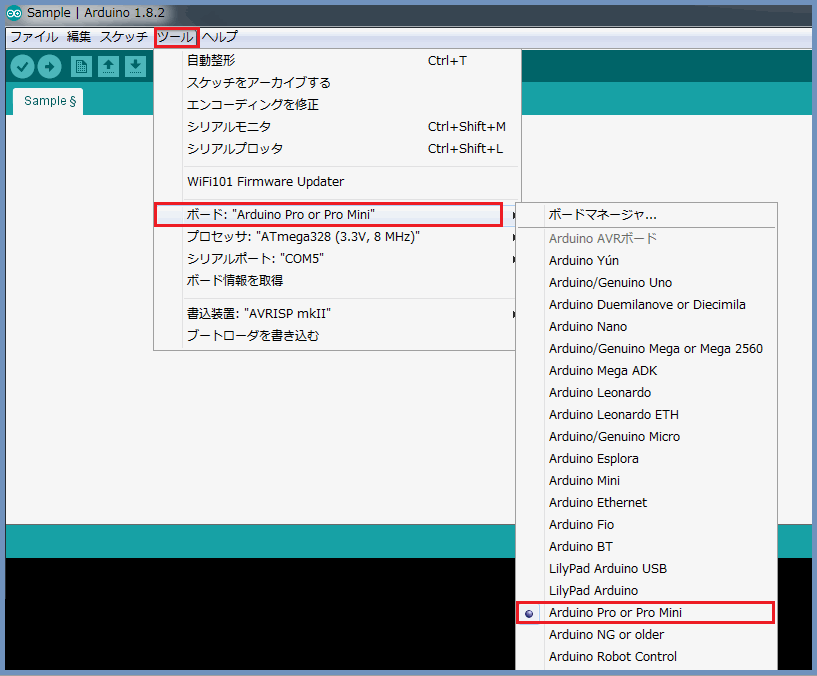Select Arduino Mega ADK board
817x676 pixels.
pyautogui.click(x=646, y=371)
